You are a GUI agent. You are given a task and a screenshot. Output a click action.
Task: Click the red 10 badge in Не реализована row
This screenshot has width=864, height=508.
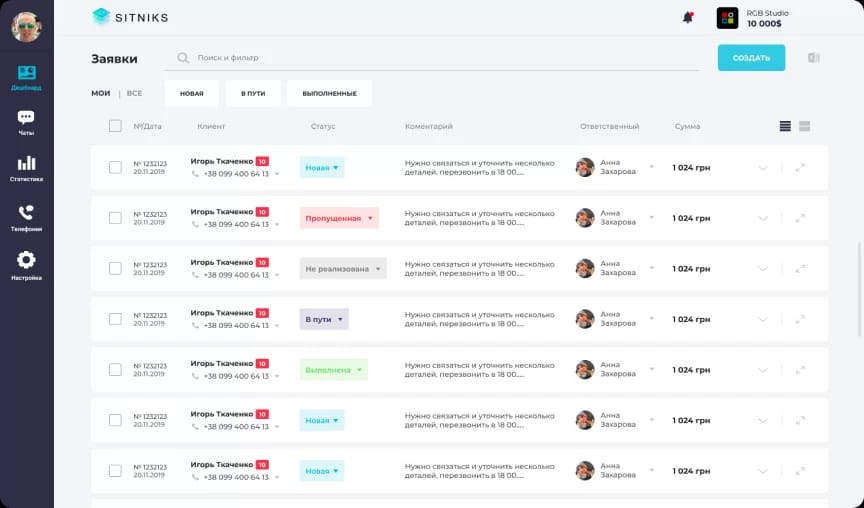(x=262, y=263)
